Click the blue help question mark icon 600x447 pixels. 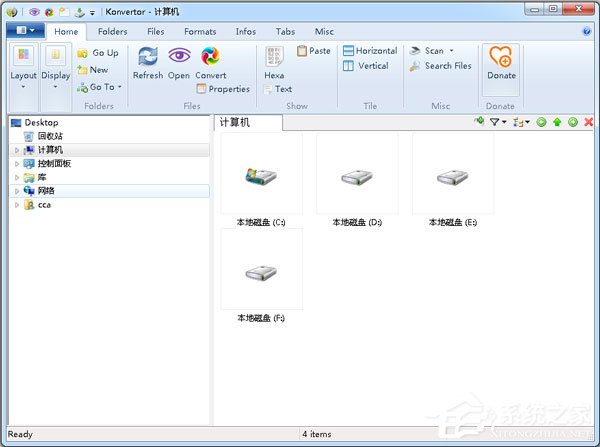(586, 31)
